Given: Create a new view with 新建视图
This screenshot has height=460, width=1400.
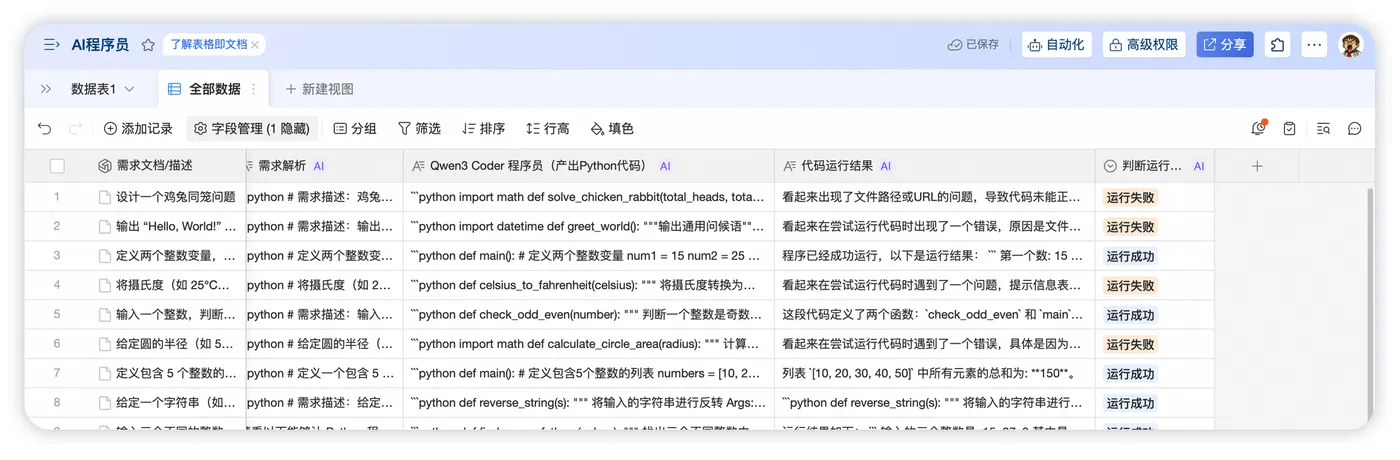Looking at the screenshot, I should [x=320, y=89].
